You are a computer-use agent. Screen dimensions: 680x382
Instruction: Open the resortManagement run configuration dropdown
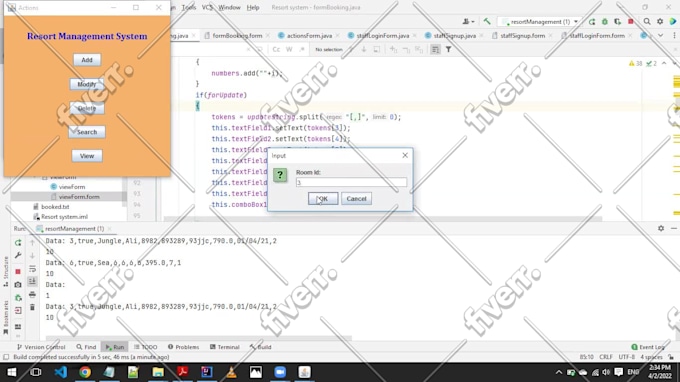(541, 22)
